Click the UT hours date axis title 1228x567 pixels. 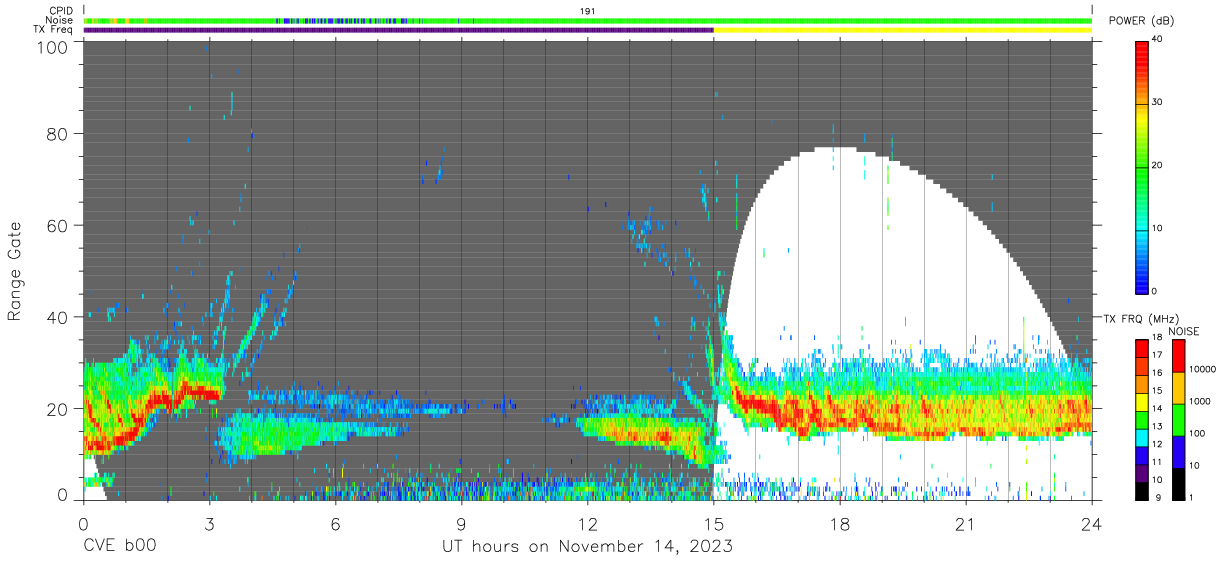[x=587, y=547]
